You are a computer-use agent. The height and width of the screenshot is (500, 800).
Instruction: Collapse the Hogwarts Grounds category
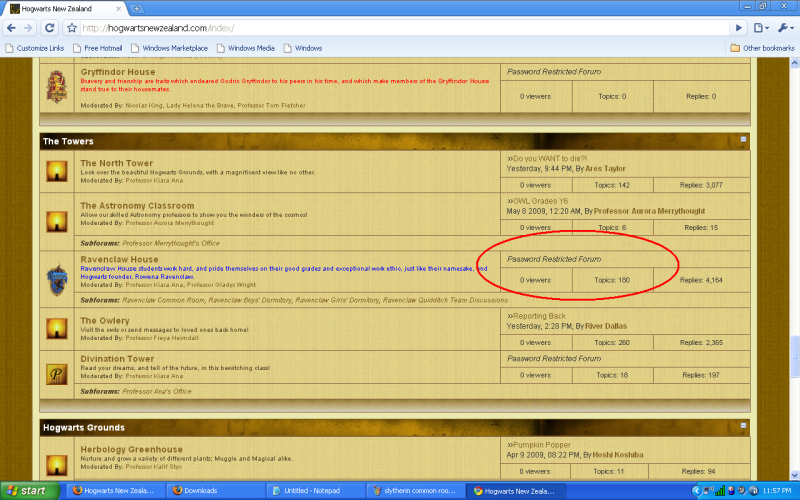coord(743,425)
